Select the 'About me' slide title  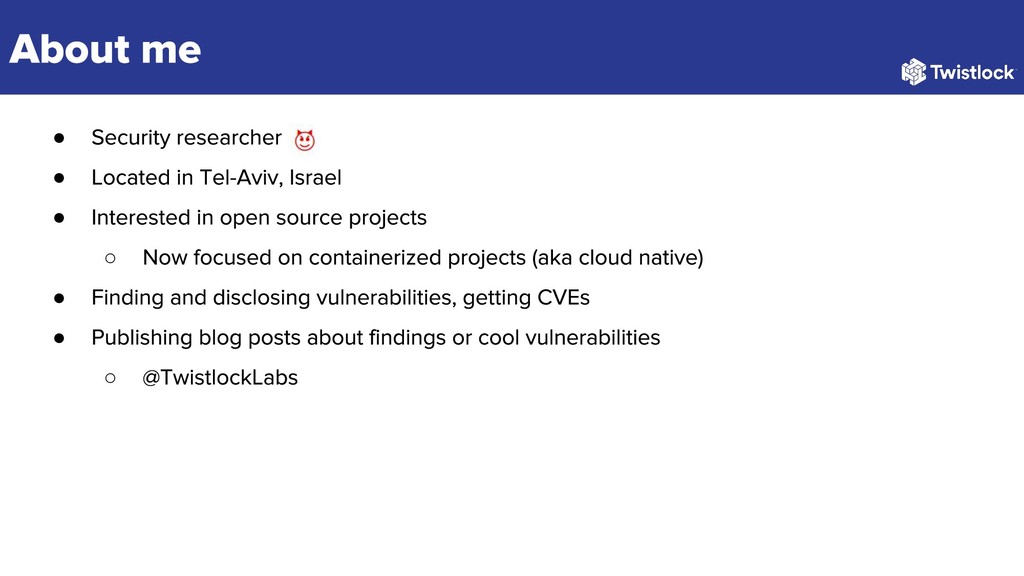(x=105, y=49)
